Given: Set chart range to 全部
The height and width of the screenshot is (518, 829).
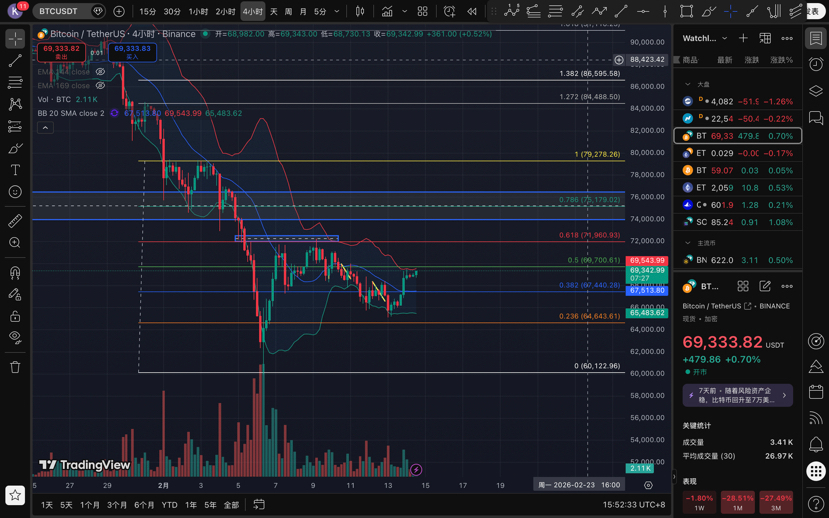Looking at the screenshot, I should 231,505.
